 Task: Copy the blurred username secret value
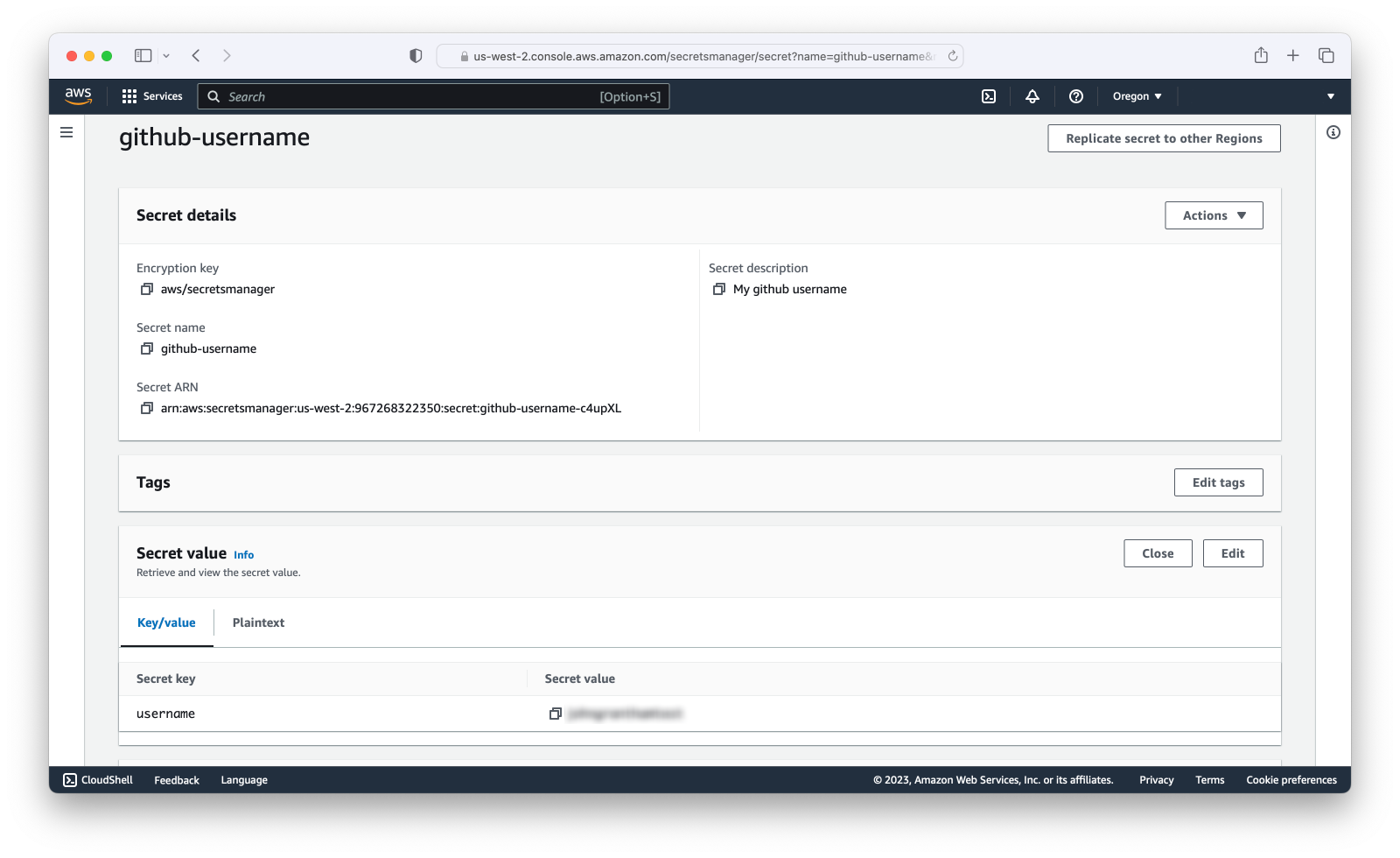555,714
